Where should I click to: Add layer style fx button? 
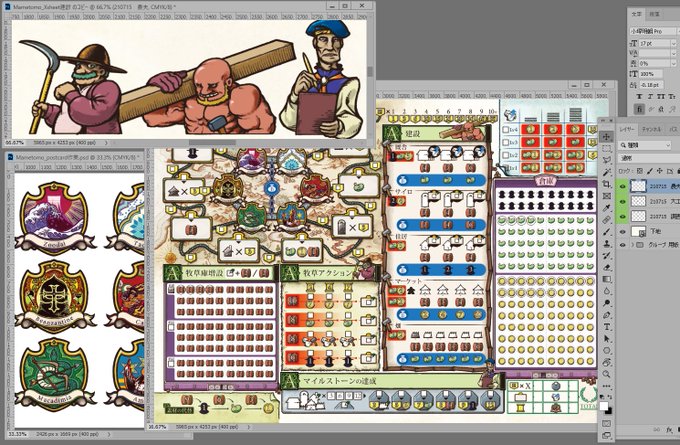(x=669, y=430)
